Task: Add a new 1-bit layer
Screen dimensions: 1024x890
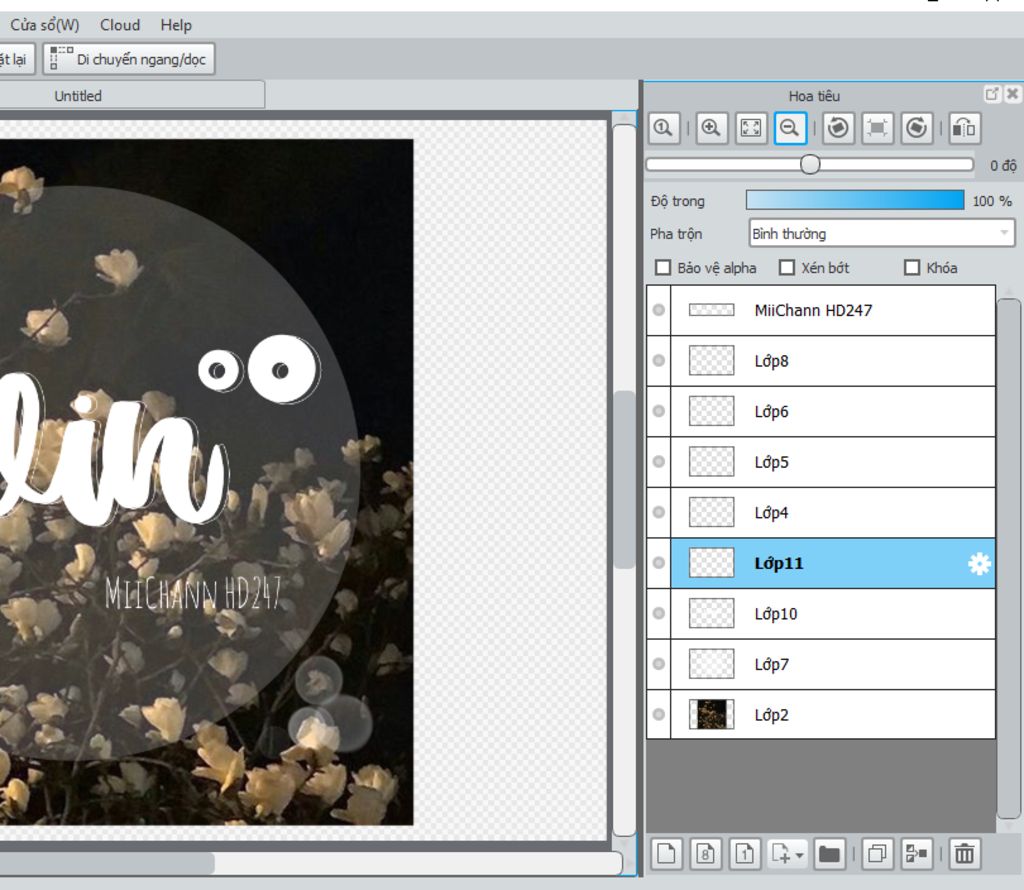Action: click(744, 853)
